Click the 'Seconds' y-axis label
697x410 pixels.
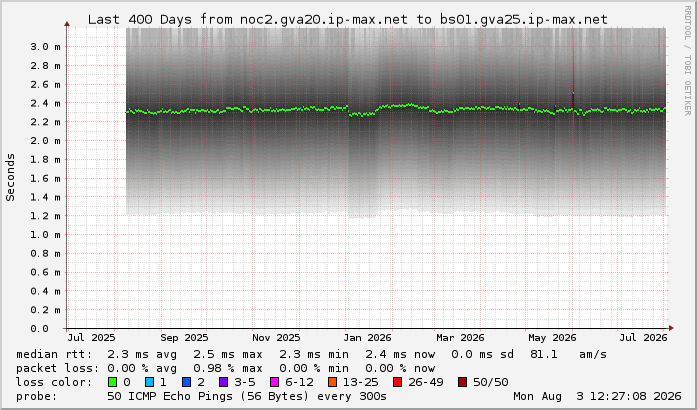click(x=10, y=177)
